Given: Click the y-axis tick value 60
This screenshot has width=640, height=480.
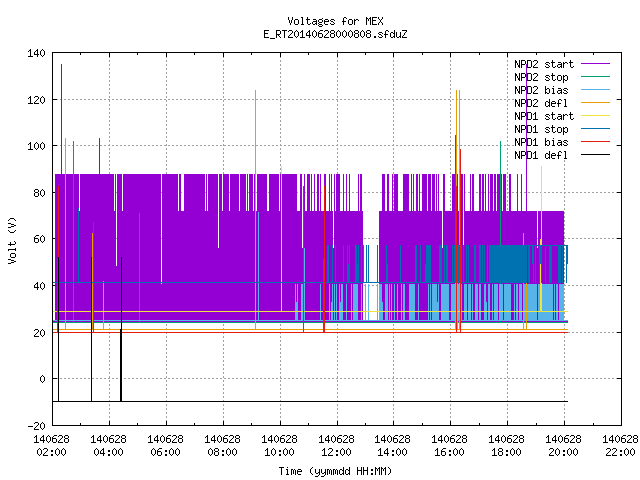Looking at the screenshot, I should [39, 239].
